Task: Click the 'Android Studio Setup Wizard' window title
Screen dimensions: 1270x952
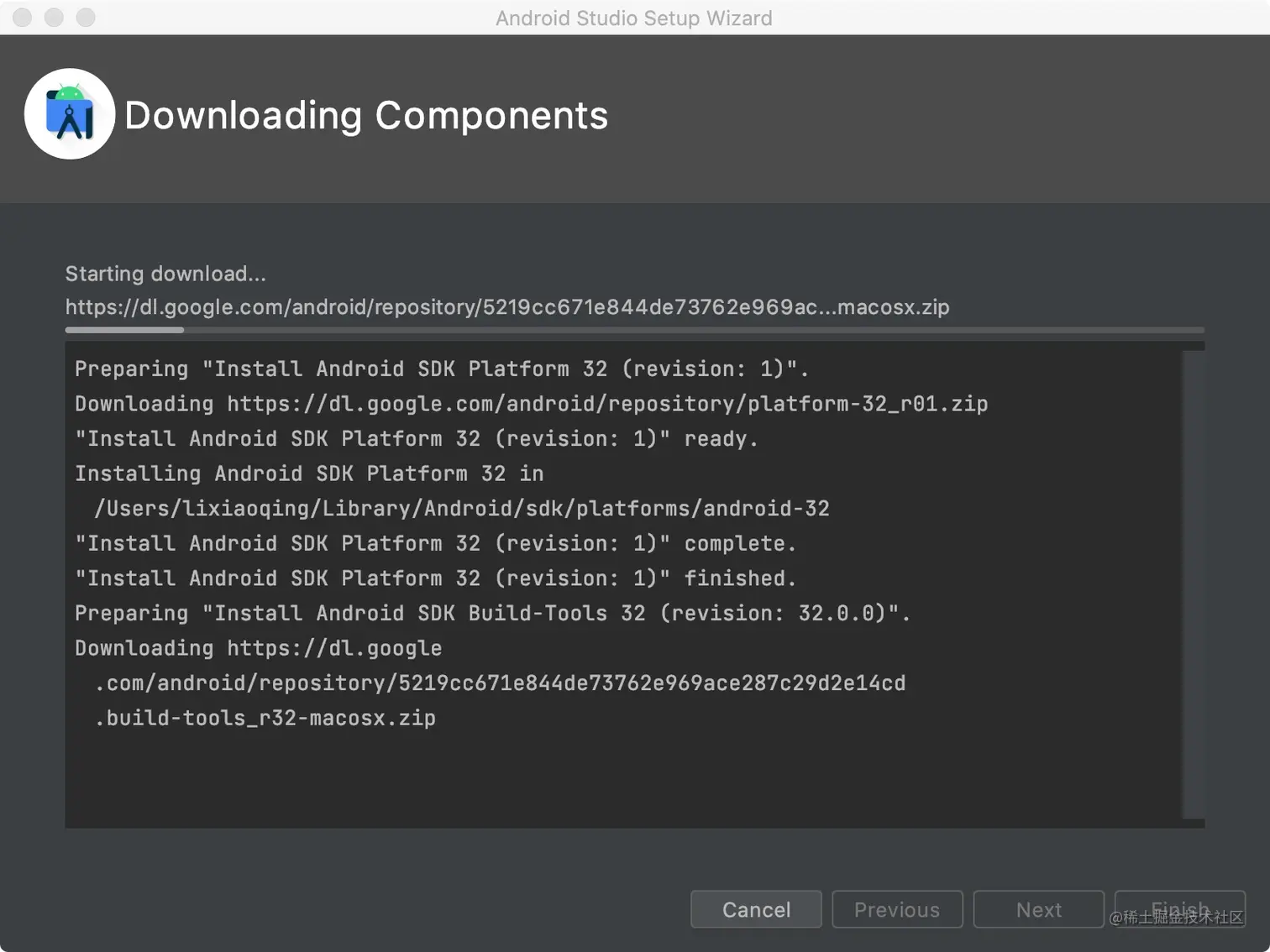Action: point(634,18)
